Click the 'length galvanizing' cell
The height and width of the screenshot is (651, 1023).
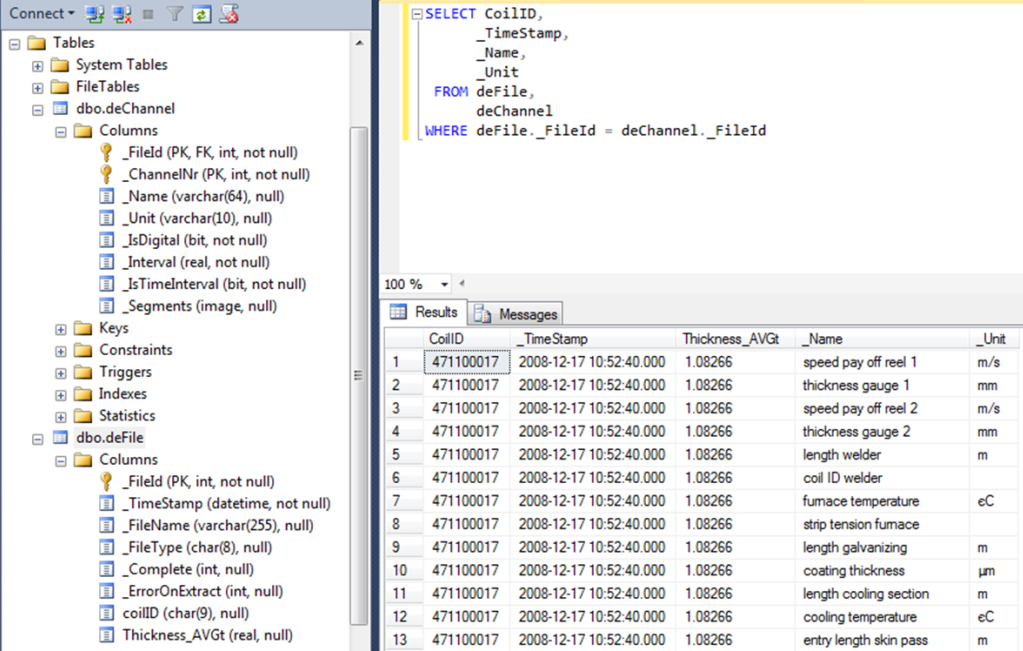click(x=882, y=547)
